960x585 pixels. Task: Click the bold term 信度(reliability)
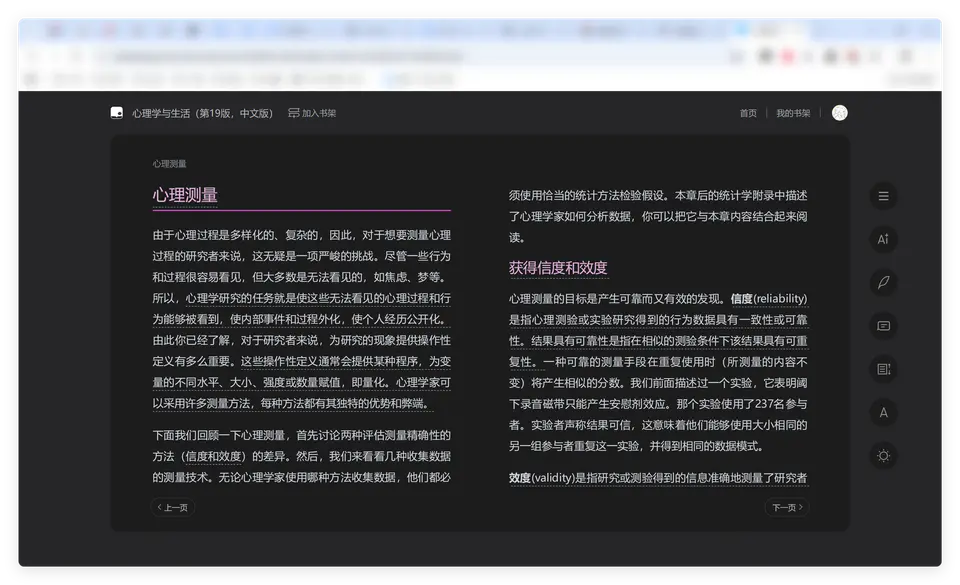(768, 299)
